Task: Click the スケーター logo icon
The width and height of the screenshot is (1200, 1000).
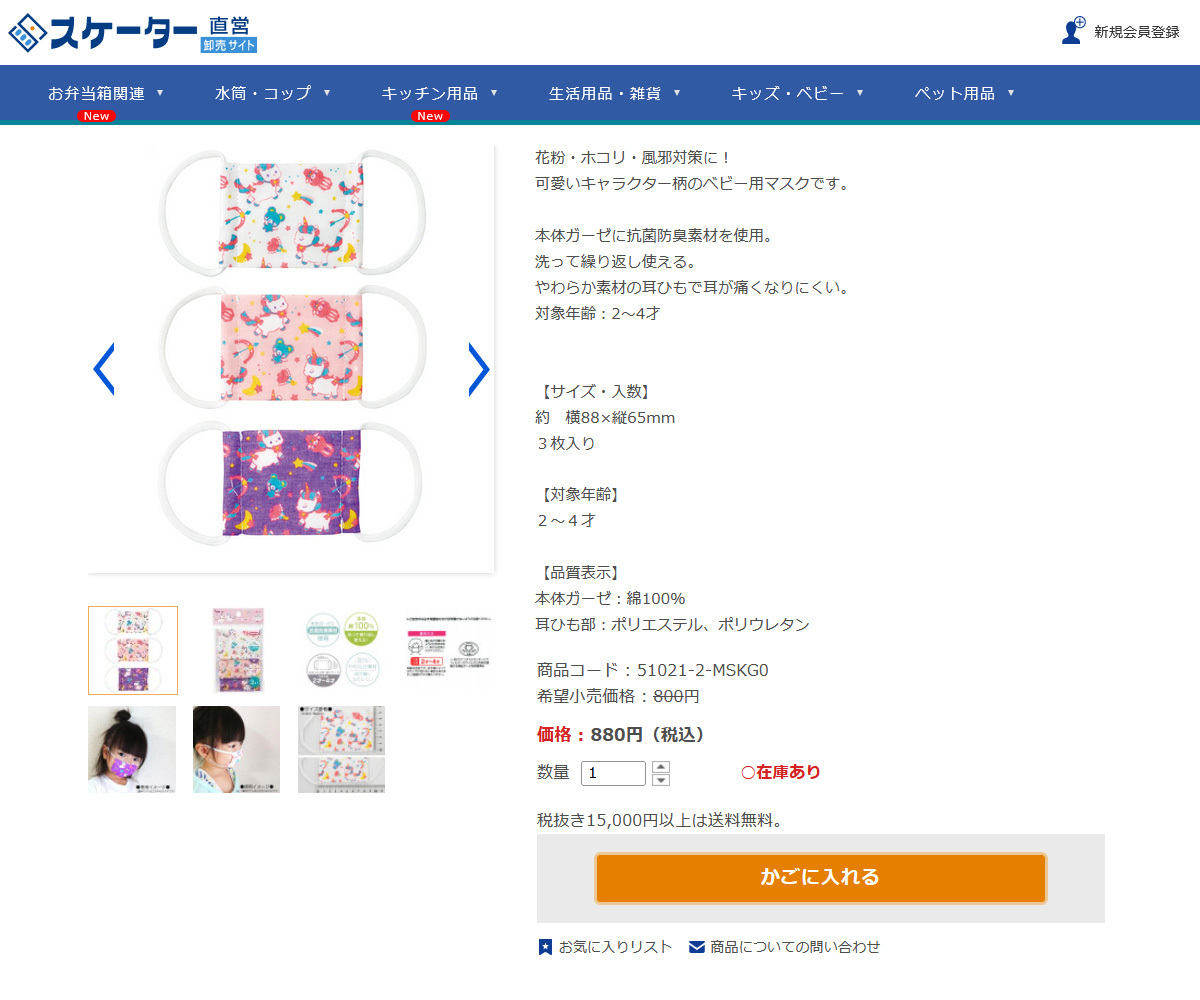Action: [x=28, y=33]
